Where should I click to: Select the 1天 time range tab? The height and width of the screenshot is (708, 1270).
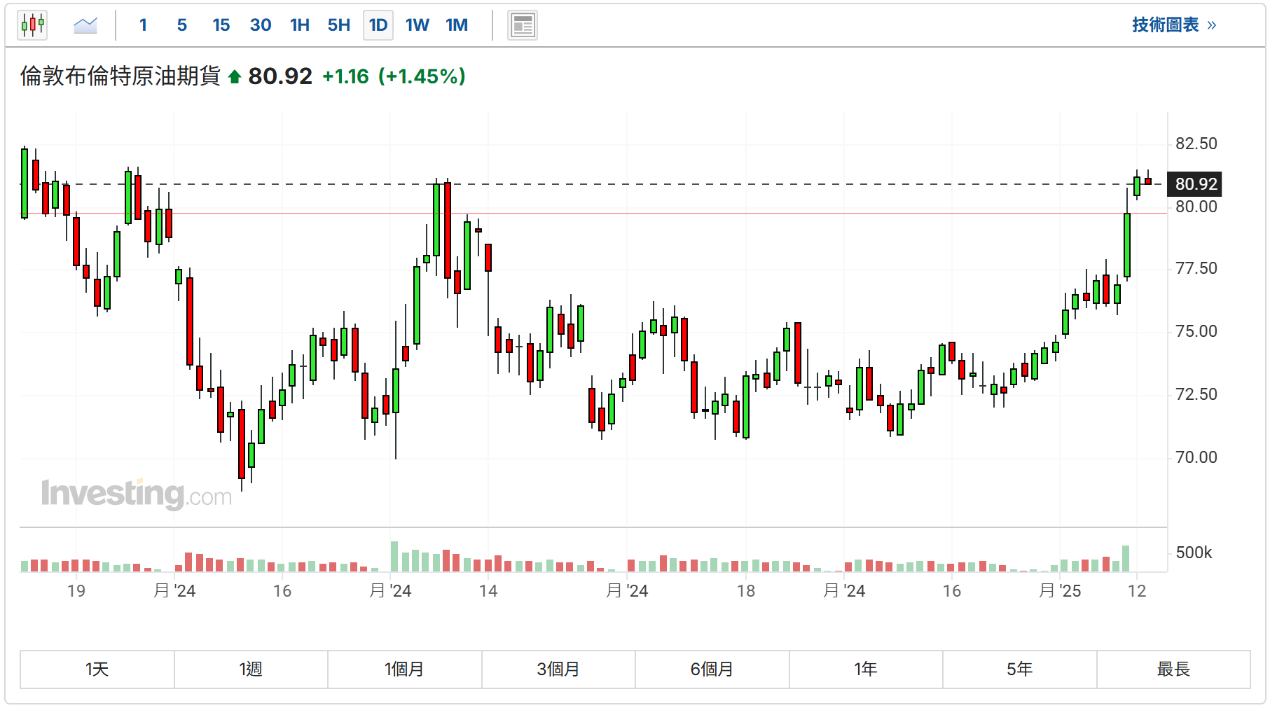coord(97,669)
